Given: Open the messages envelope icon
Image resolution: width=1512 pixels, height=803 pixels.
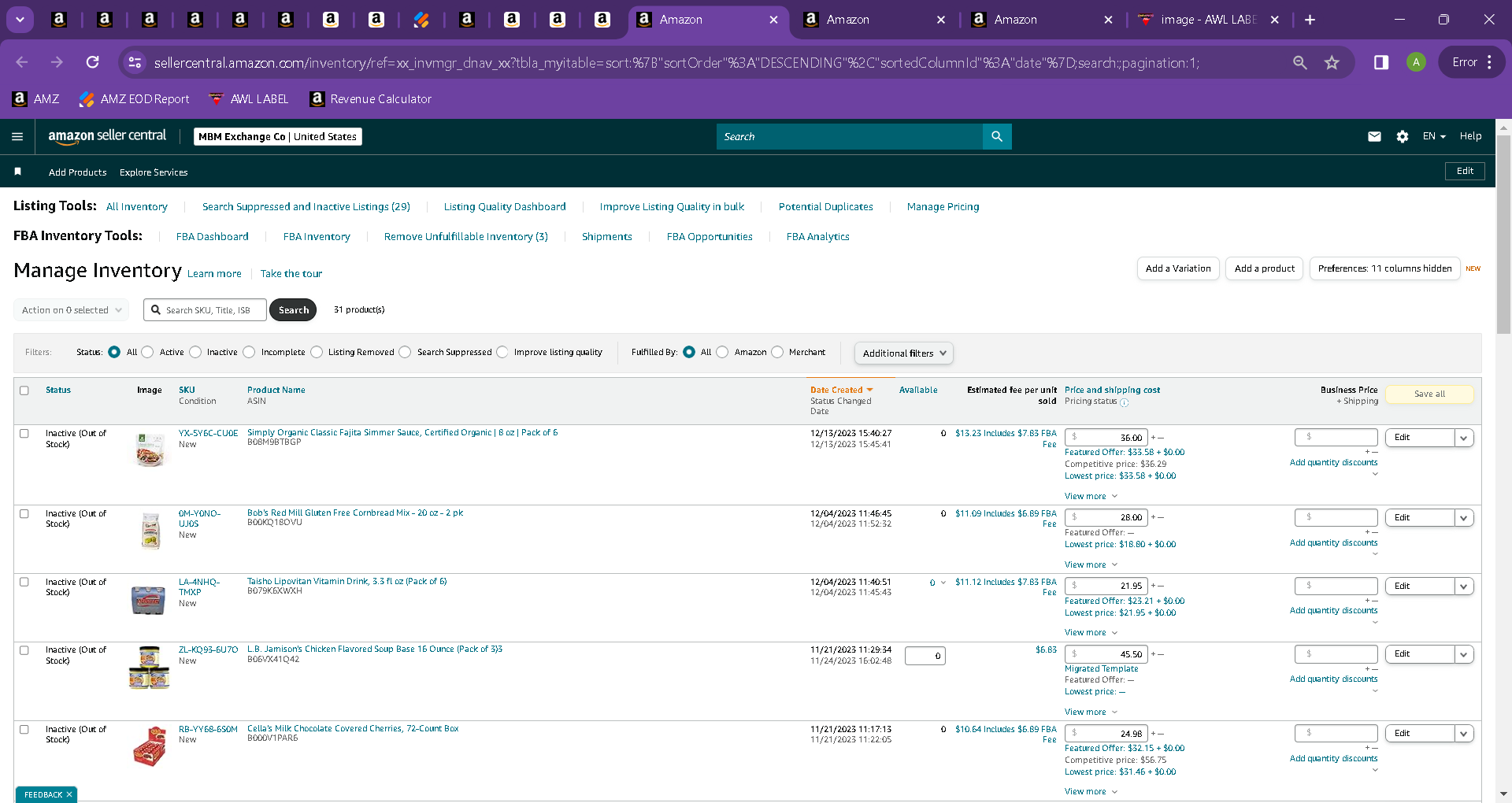Looking at the screenshot, I should (1374, 136).
